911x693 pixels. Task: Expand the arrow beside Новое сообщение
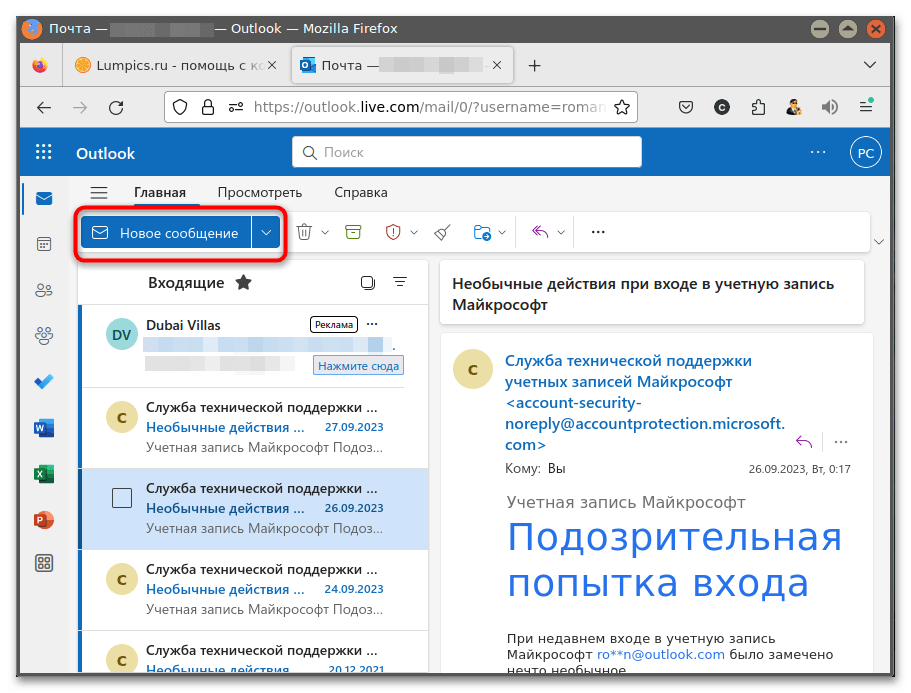click(x=266, y=233)
